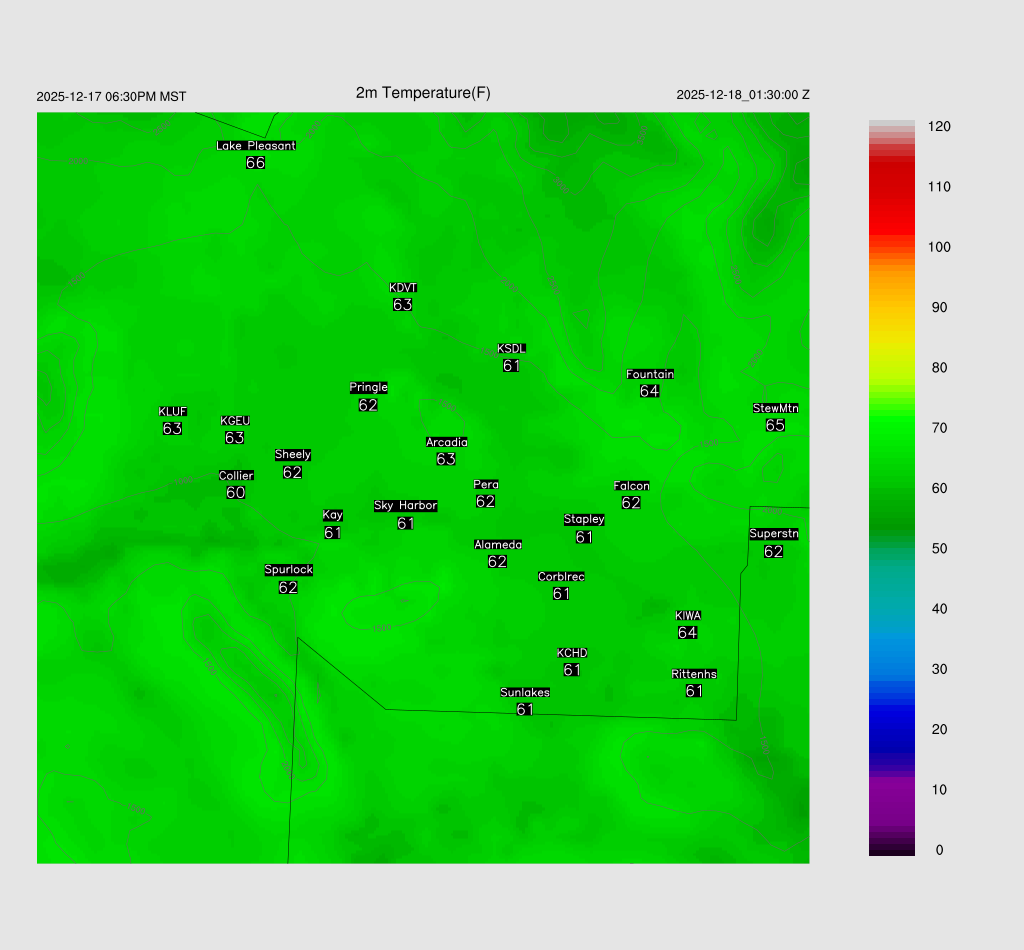Image resolution: width=1024 pixels, height=950 pixels.
Task: Select the StewMtn station label
Action: click(775, 408)
